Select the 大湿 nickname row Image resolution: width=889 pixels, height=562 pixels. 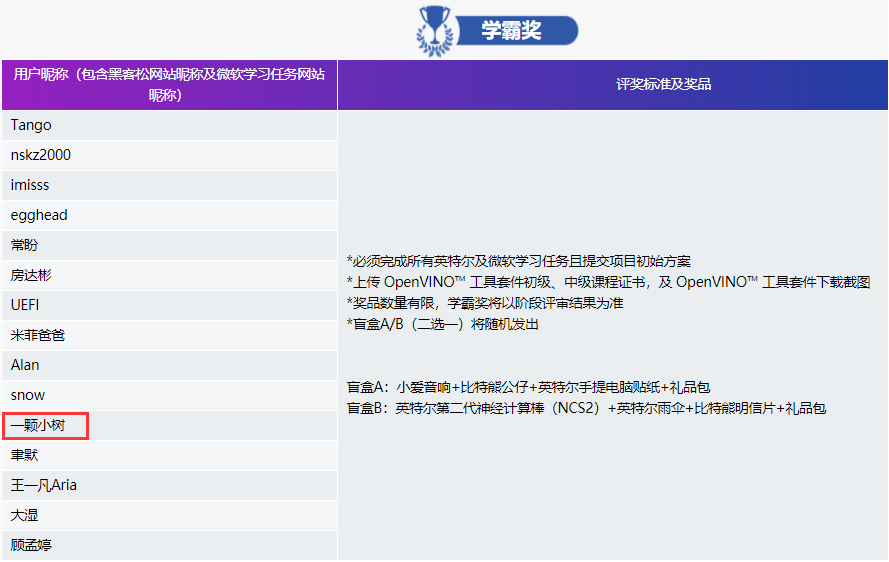[x=170, y=515]
